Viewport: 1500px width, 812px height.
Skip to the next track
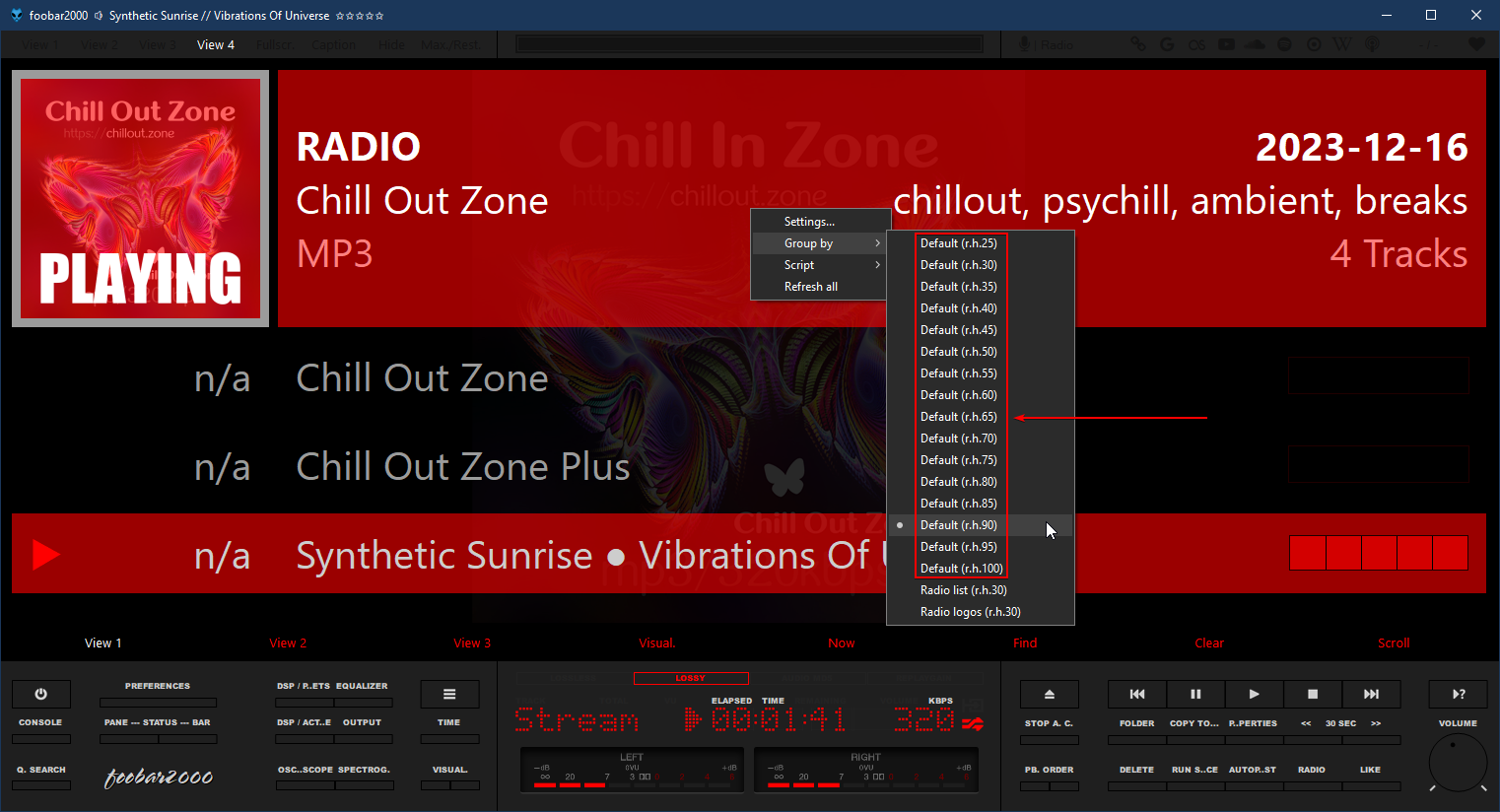[x=1371, y=695]
